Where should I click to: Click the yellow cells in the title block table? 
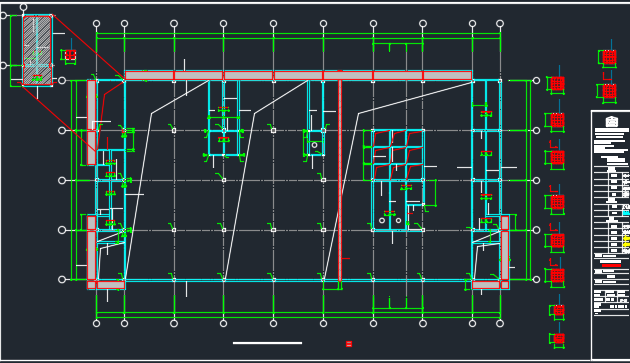(626, 242)
